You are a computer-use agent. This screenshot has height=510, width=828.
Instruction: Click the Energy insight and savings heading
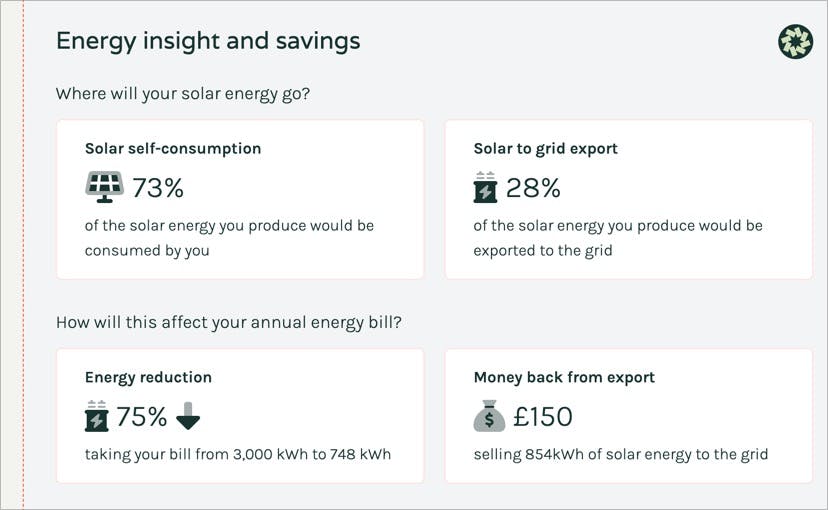208,41
